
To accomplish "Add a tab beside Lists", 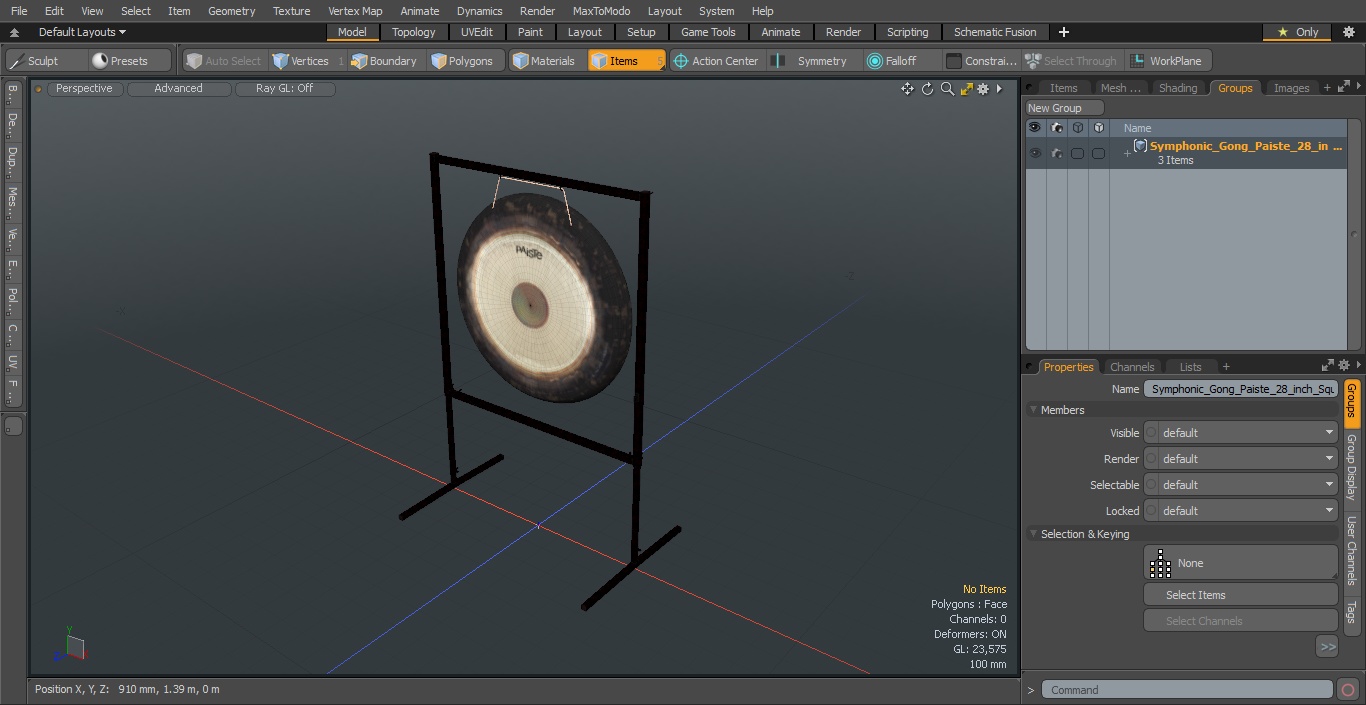I will tap(1226, 367).
